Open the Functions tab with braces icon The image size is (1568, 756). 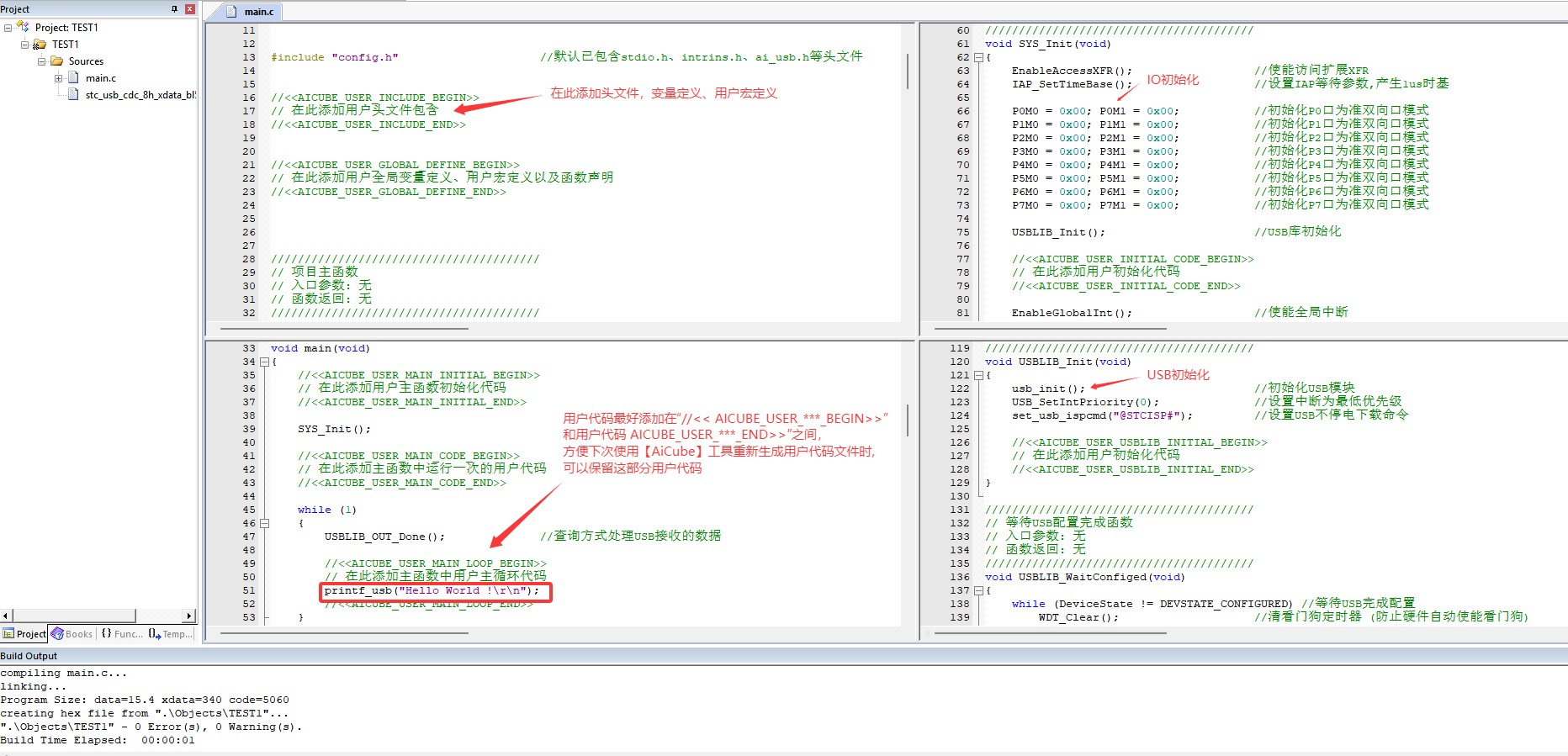click(x=122, y=634)
